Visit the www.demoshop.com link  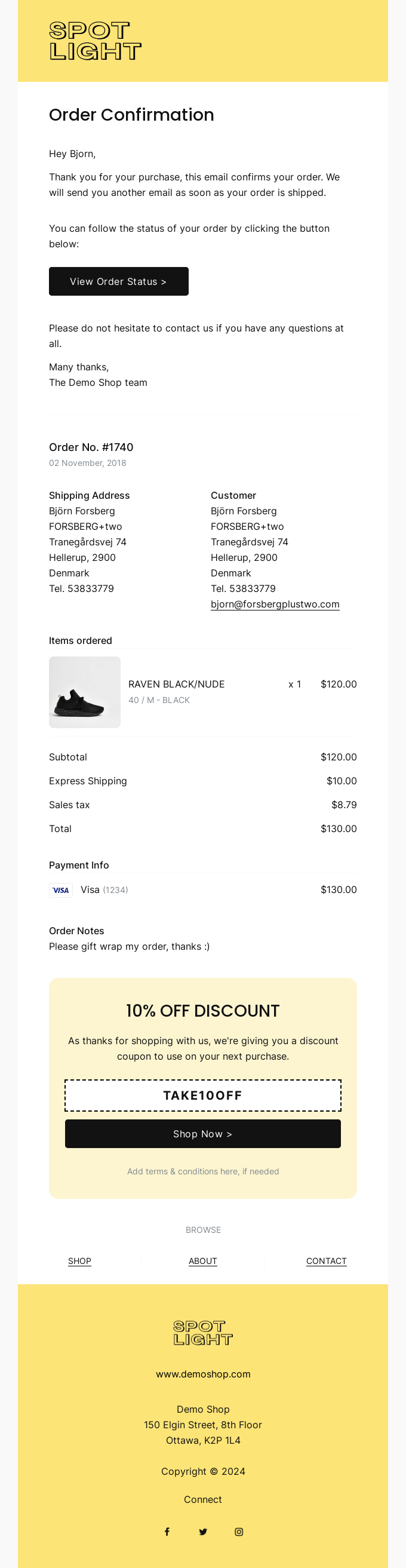click(202, 1374)
